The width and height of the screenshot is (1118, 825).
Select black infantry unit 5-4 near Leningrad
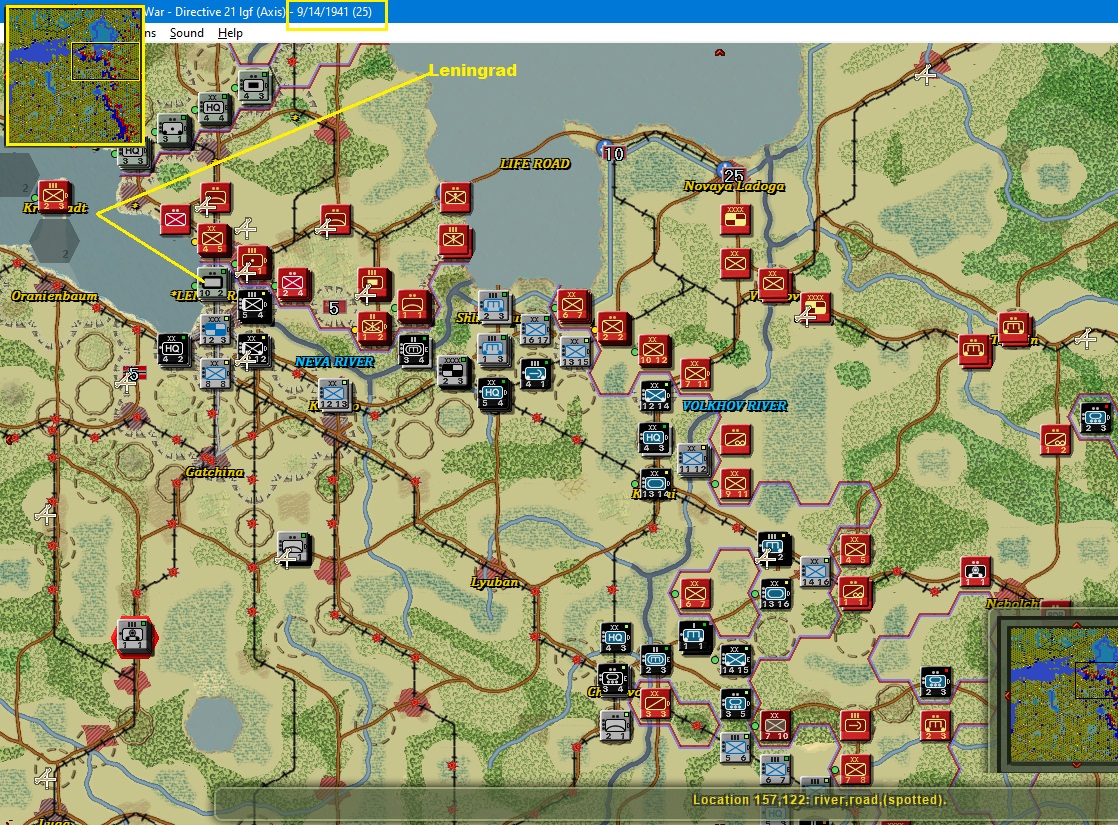point(253,306)
